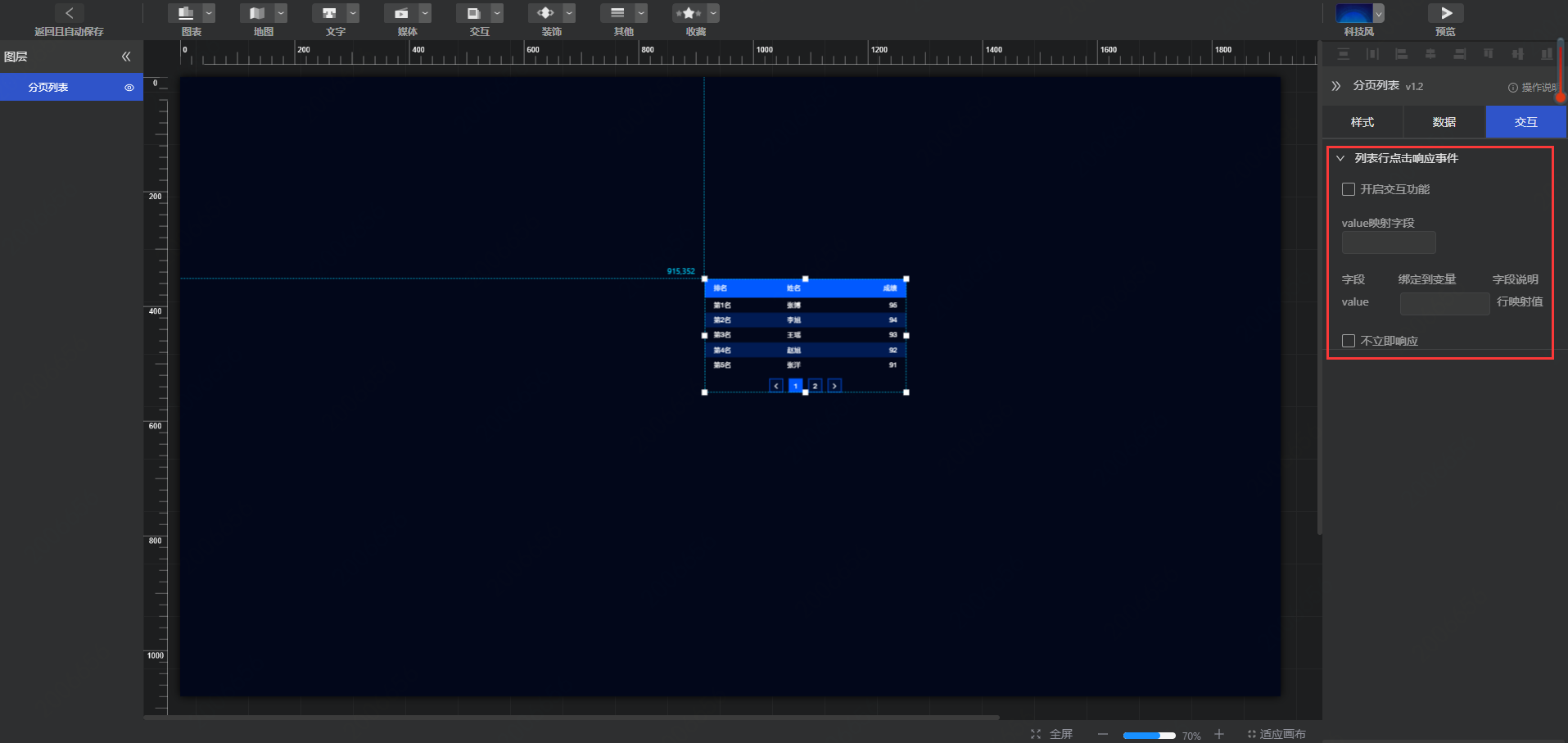Click the 操作说明 link text
1568x743 pixels.
point(1539,88)
